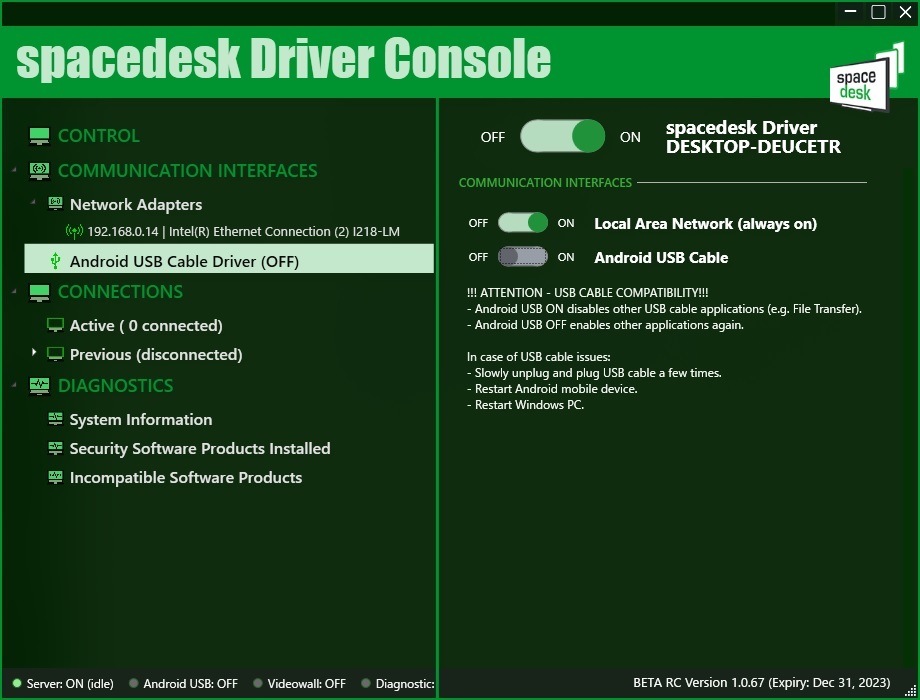Enable the Android USB Cable switch
This screenshot has height=700, width=920.
click(x=523, y=256)
